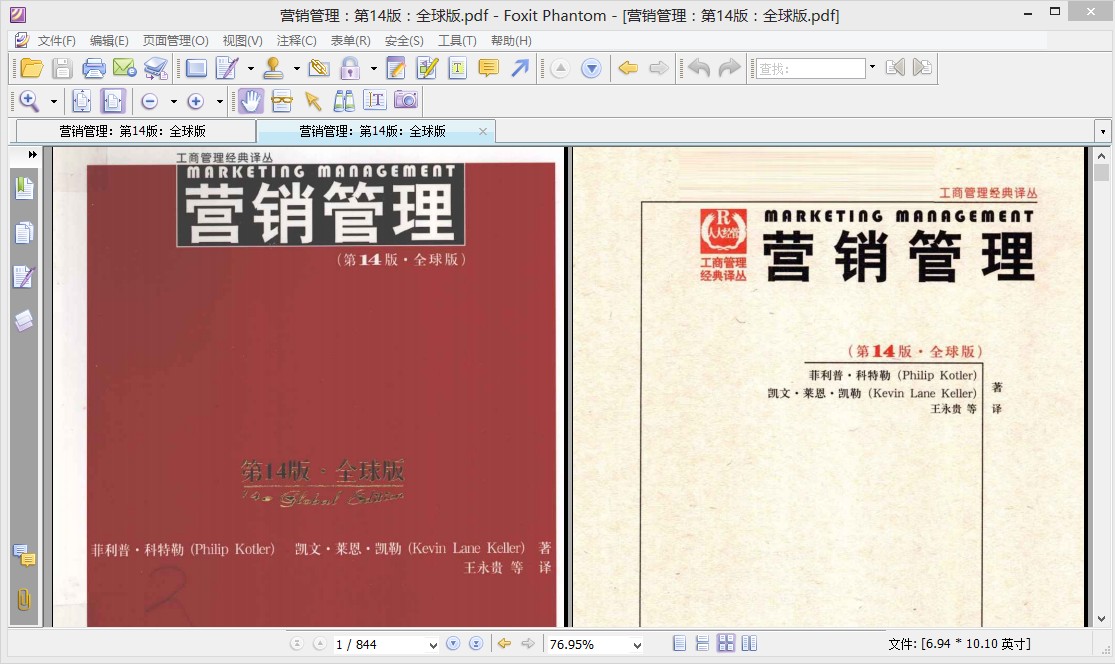
Task: Open the bookmarks panel in sidebar
Action: pos(24,188)
